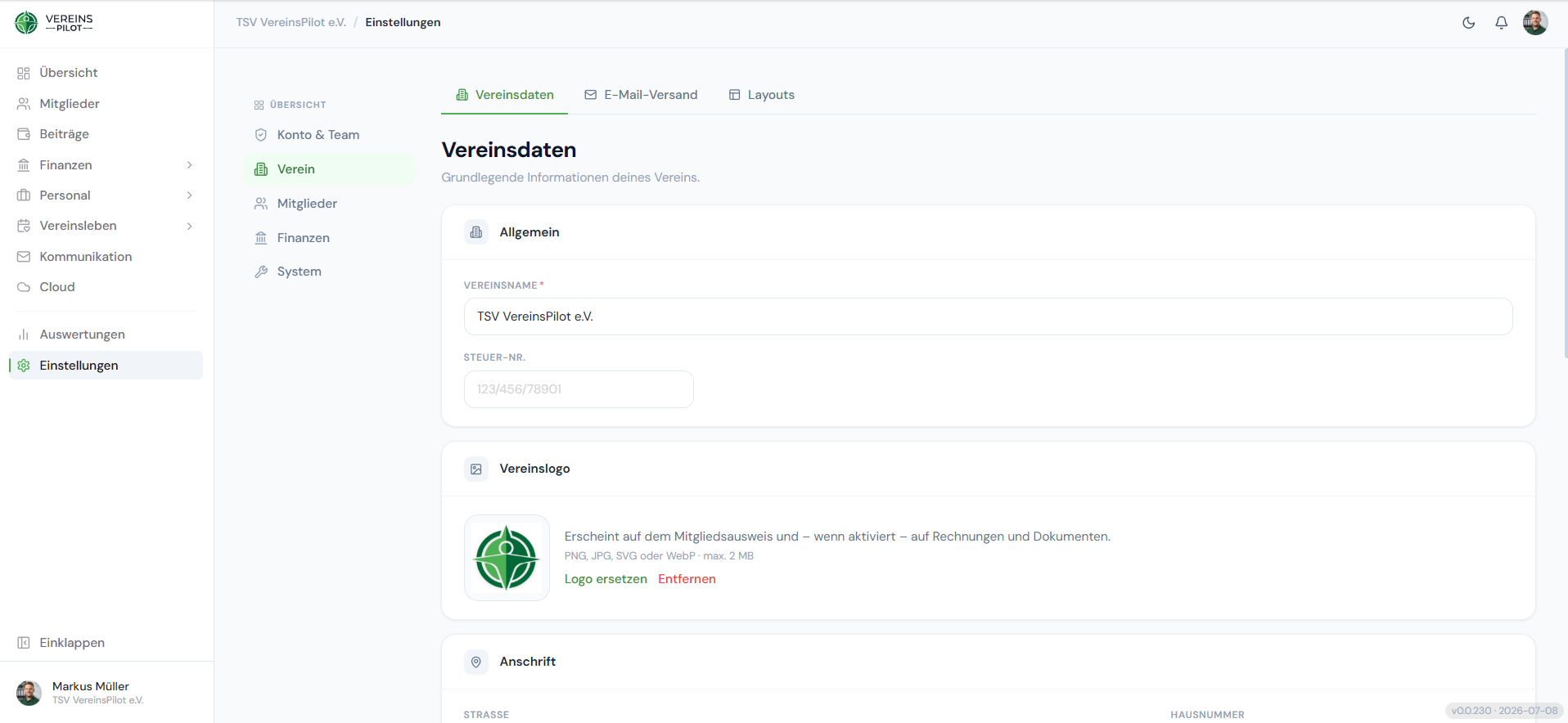1568x723 pixels.
Task: Open the Cloud section
Action: click(x=106, y=287)
